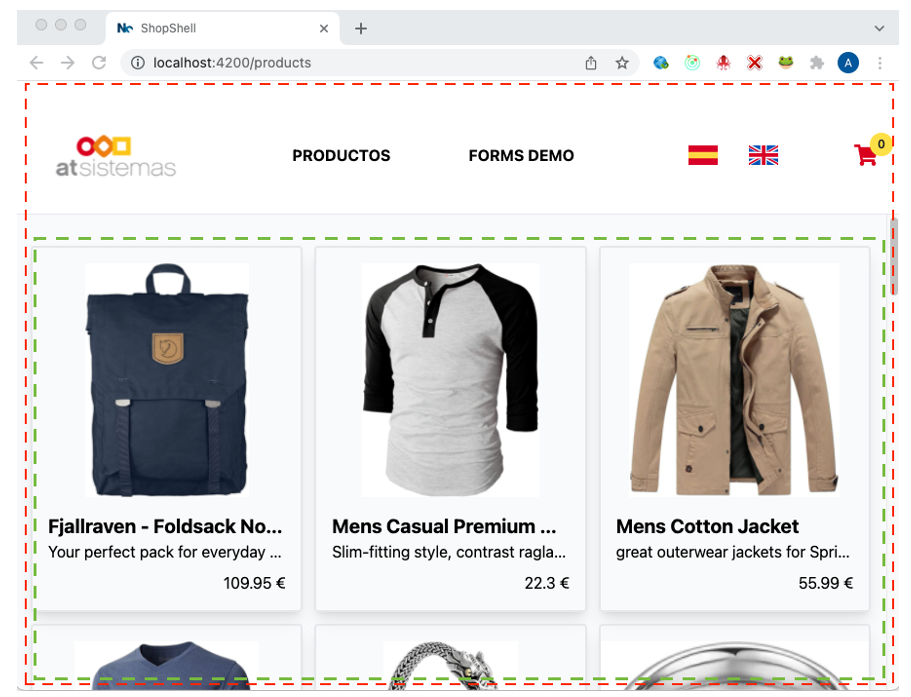Screen dimensions: 911x697
Task: Select the ShopShell browser tab
Action: pos(223,28)
